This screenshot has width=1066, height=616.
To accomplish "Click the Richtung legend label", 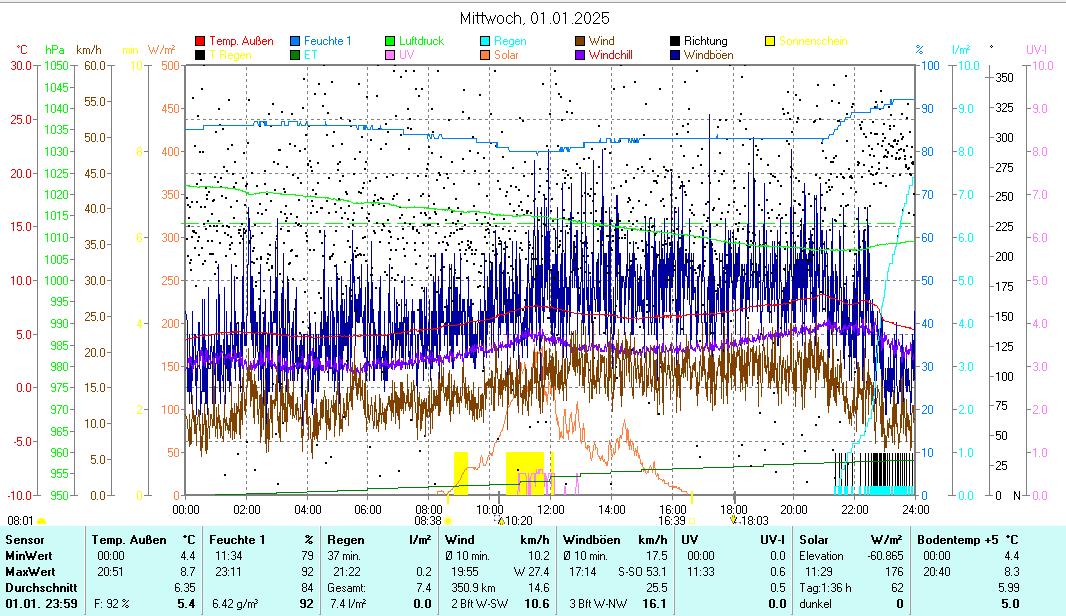I will pos(705,42).
